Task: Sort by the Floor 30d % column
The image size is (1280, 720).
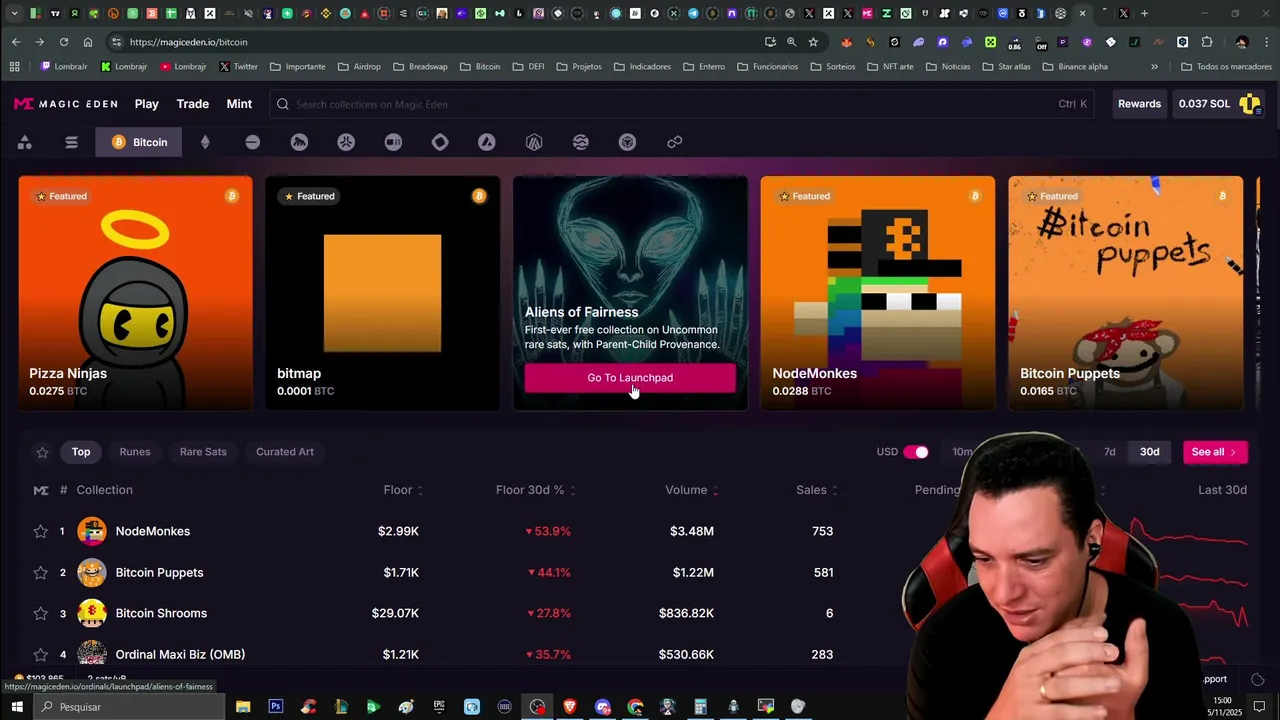Action: [535, 490]
